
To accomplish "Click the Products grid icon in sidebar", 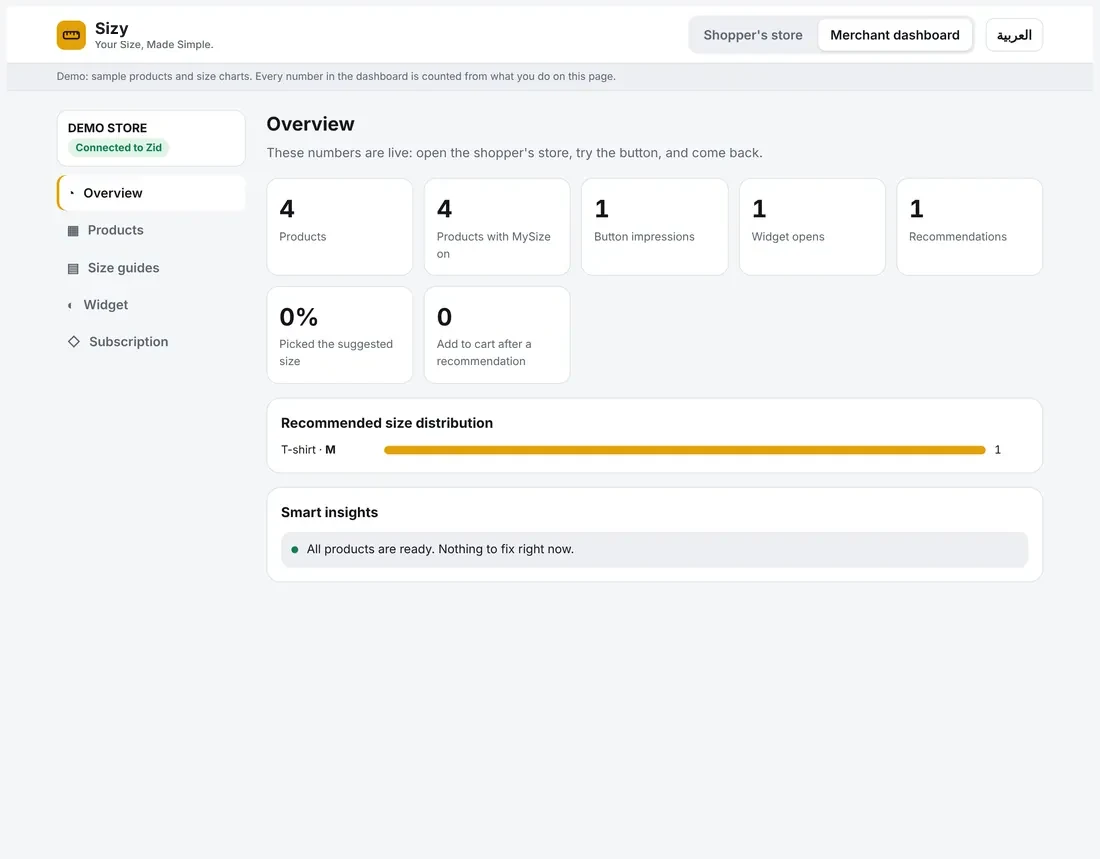I will pyautogui.click(x=73, y=231).
